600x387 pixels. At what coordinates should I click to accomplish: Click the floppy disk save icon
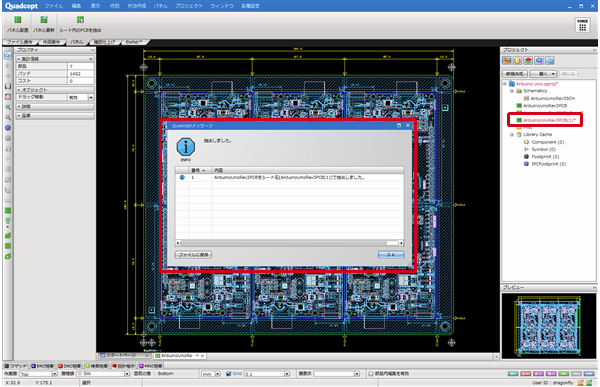click(8, 87)
